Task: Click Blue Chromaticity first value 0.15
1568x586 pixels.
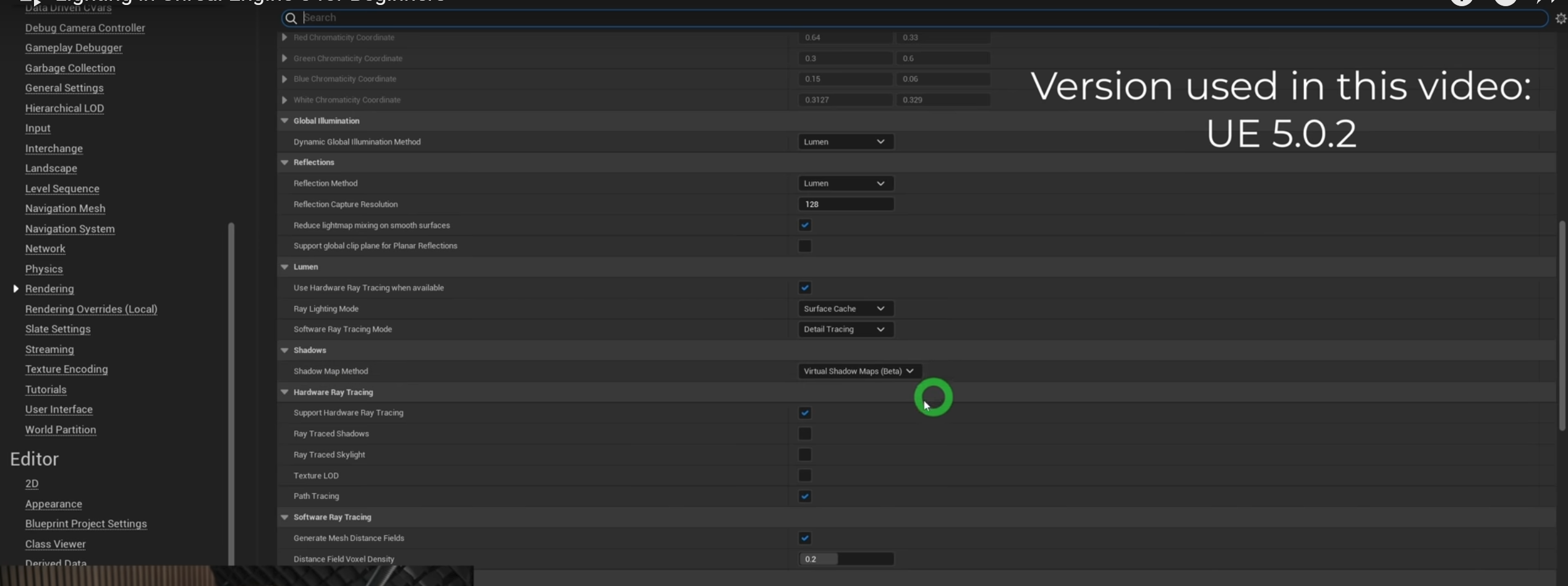Action: (845, 79)
